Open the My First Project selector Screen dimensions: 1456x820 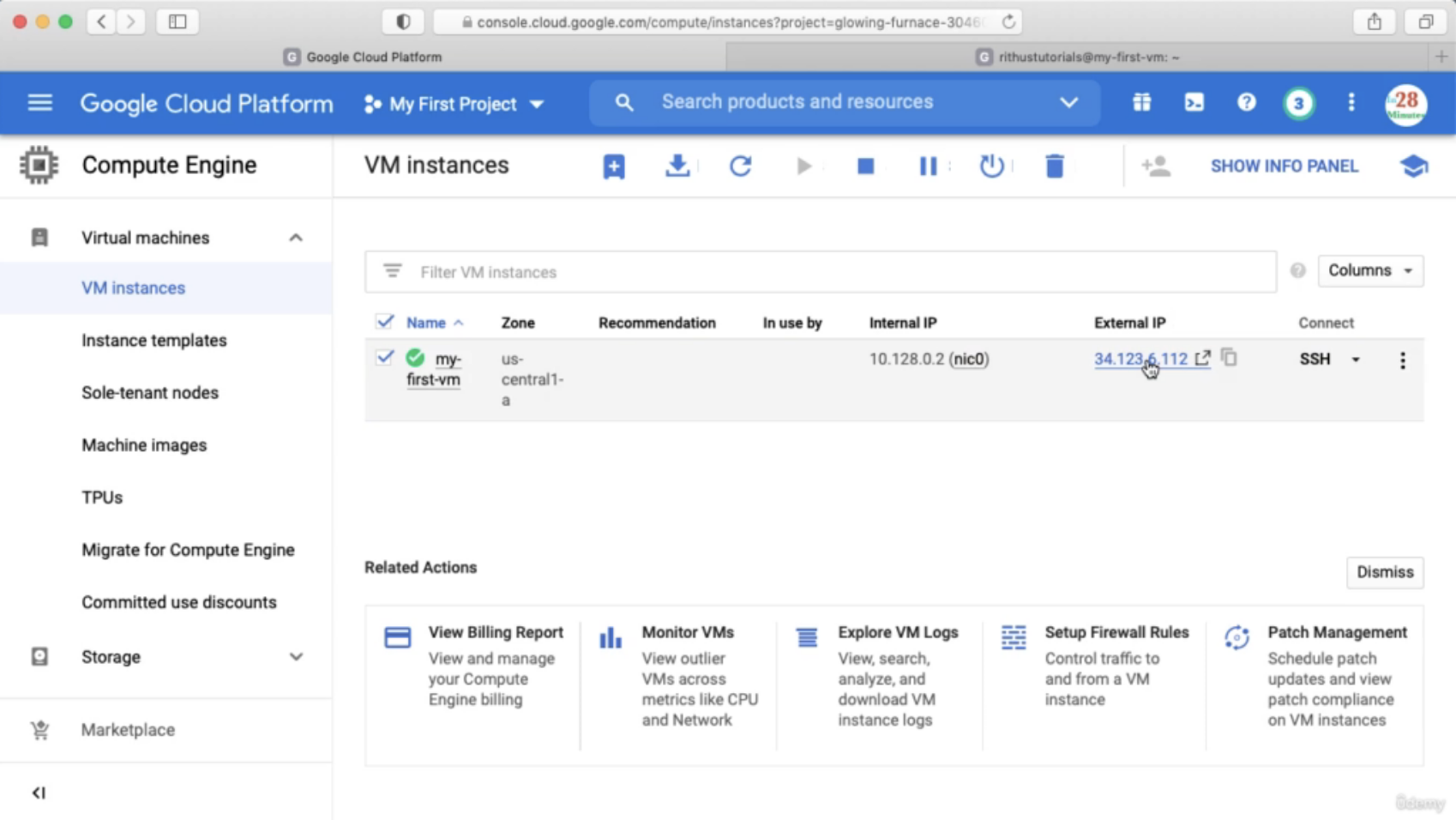click(454, 104)
